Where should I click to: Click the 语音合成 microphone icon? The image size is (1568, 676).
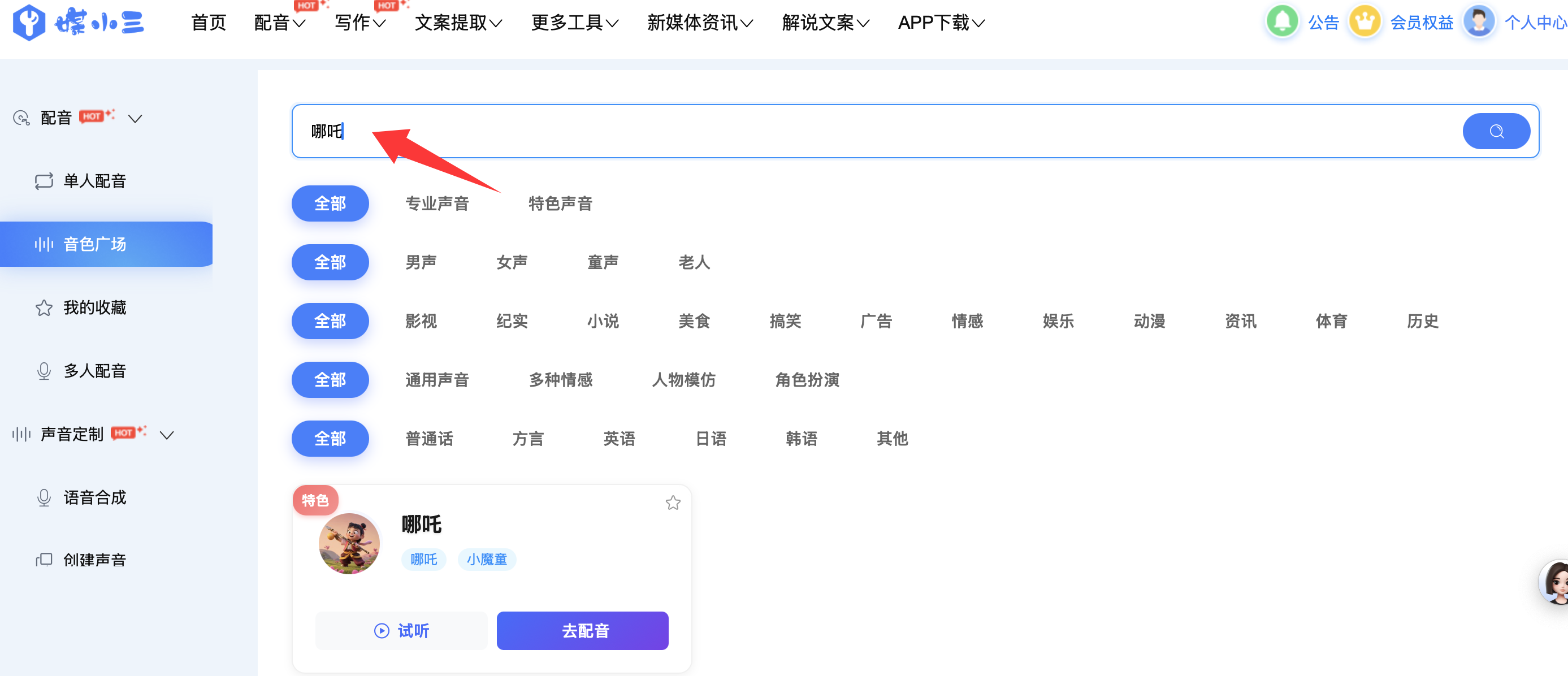[x=44, y=498]
